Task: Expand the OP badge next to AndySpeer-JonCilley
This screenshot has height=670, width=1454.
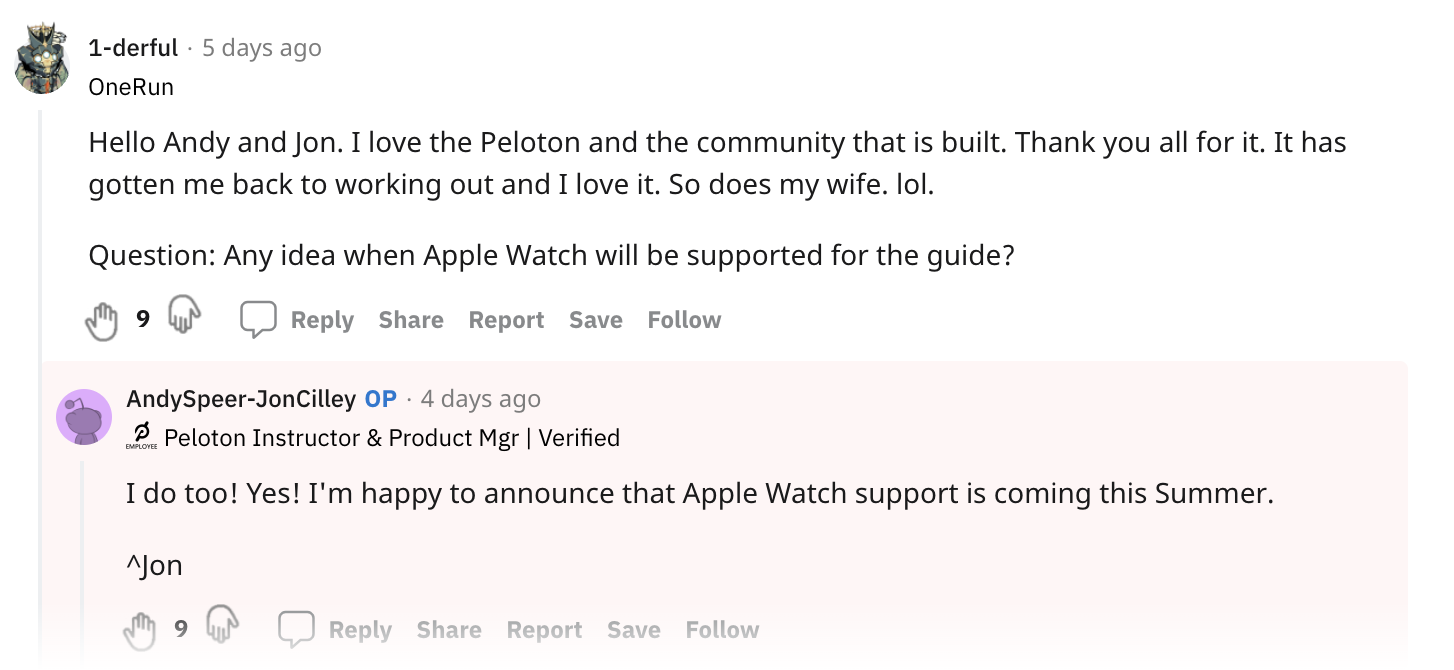Action: tap(379, 398)
